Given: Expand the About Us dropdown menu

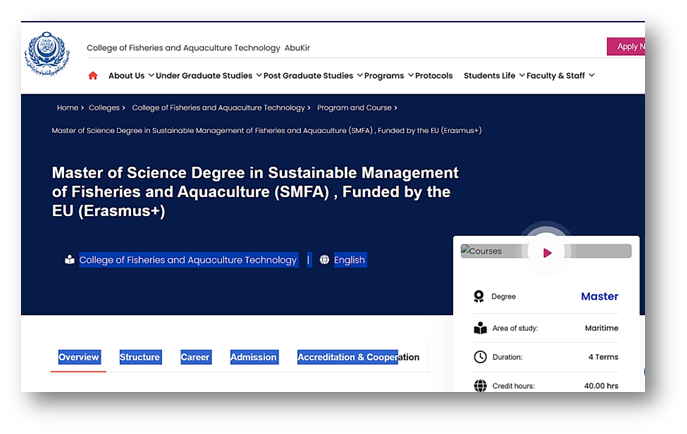Looking at the screenshot, I should (x=130, y=76).
